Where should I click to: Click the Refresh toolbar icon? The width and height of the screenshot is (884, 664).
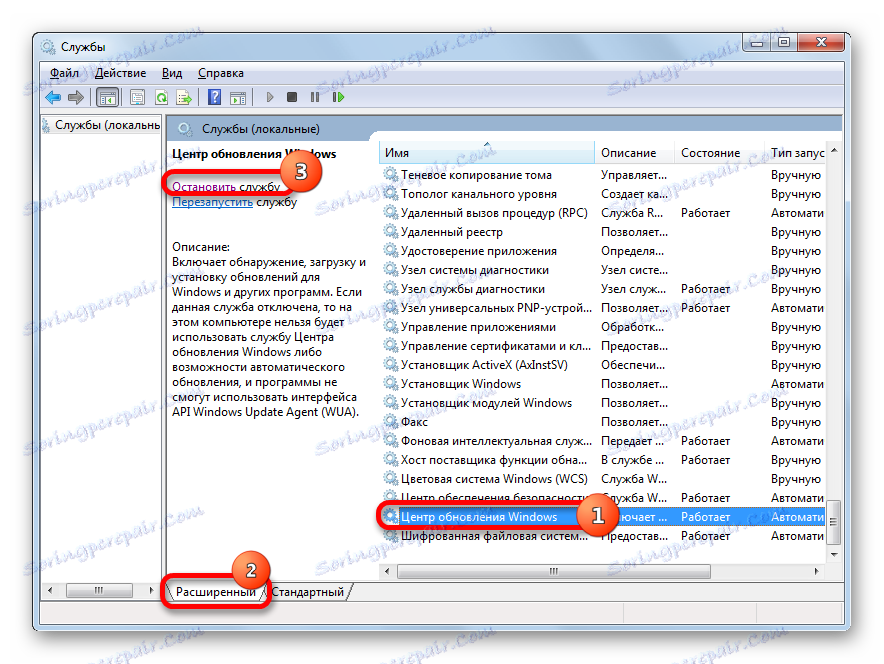coord(161,98)
